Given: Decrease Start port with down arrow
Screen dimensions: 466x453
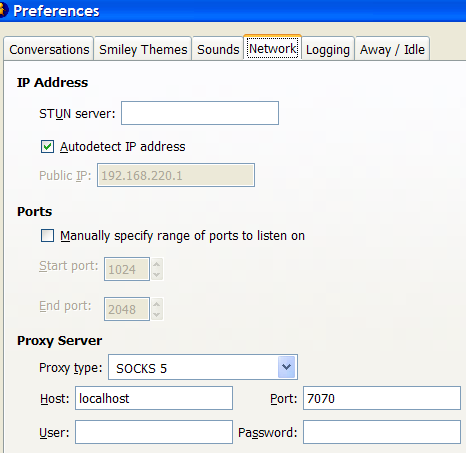Looking at the screenshot, I should pos(157,274).
